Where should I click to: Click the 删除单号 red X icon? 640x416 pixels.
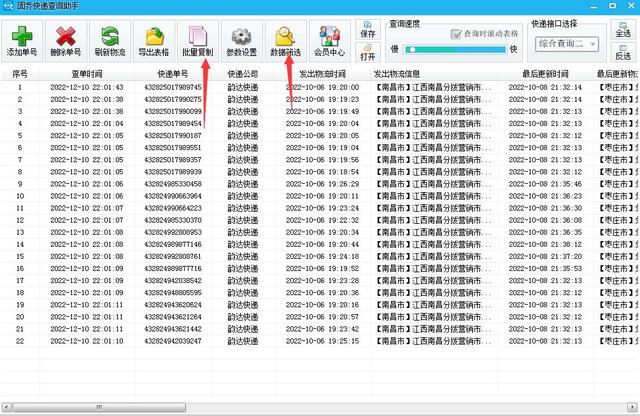(66, 36)
